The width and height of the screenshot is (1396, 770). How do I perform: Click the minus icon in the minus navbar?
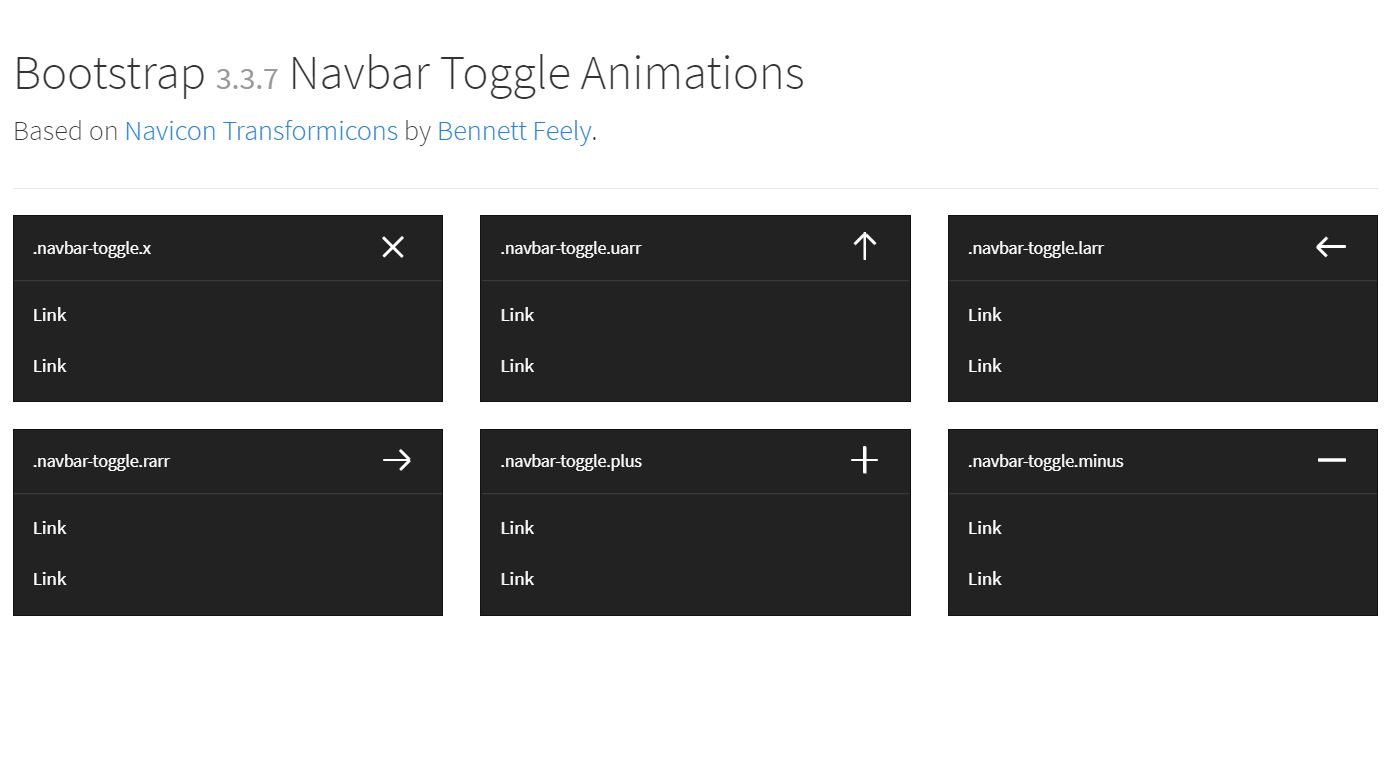click(1330, 460)
